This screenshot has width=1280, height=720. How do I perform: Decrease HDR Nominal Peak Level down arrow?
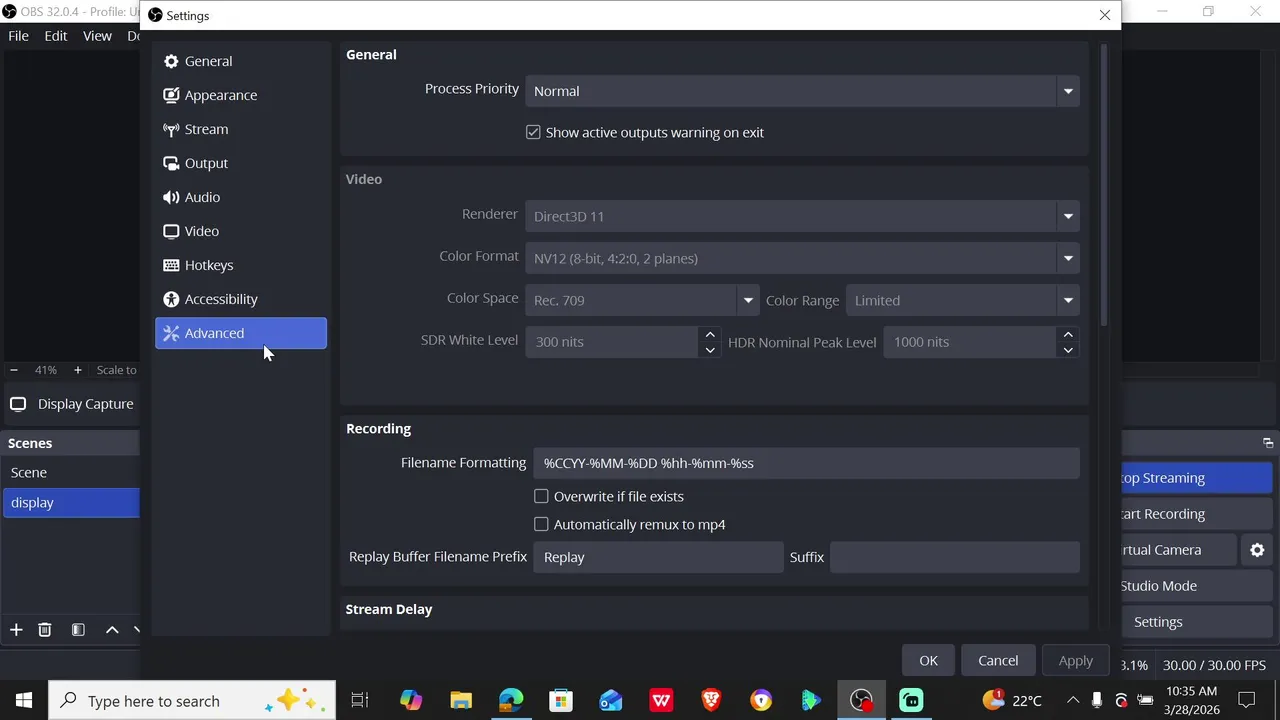click(1068, 350)
